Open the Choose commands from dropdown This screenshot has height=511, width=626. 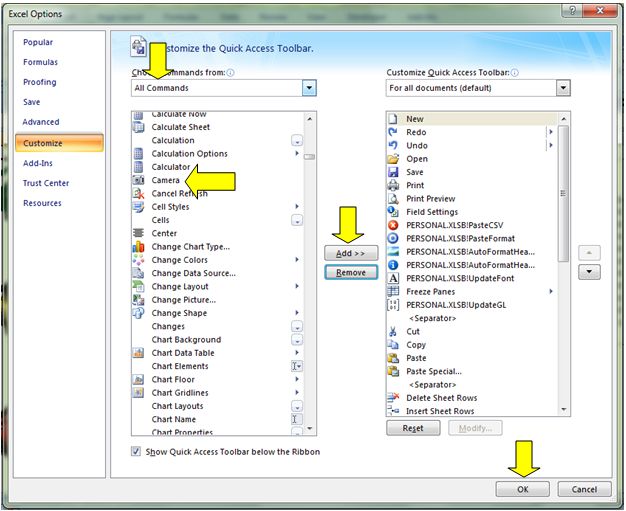coord(309,88)
